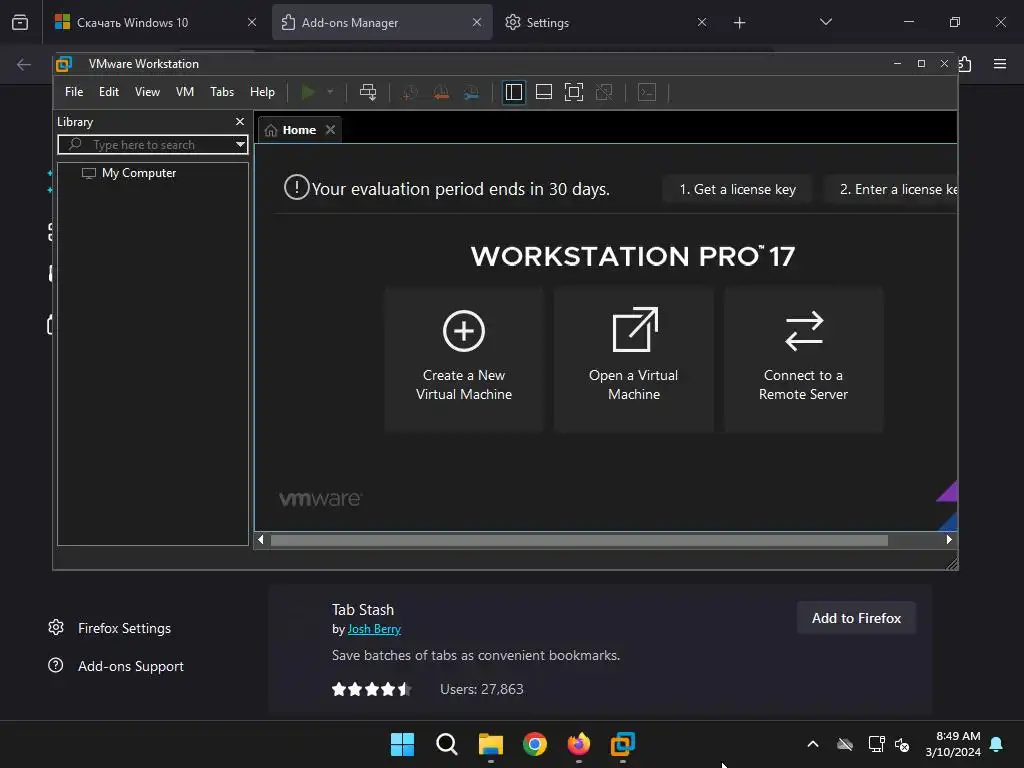Click Connect to a Remote Server tile
This screenshot has height=768, width=1024.
(803, 359)
